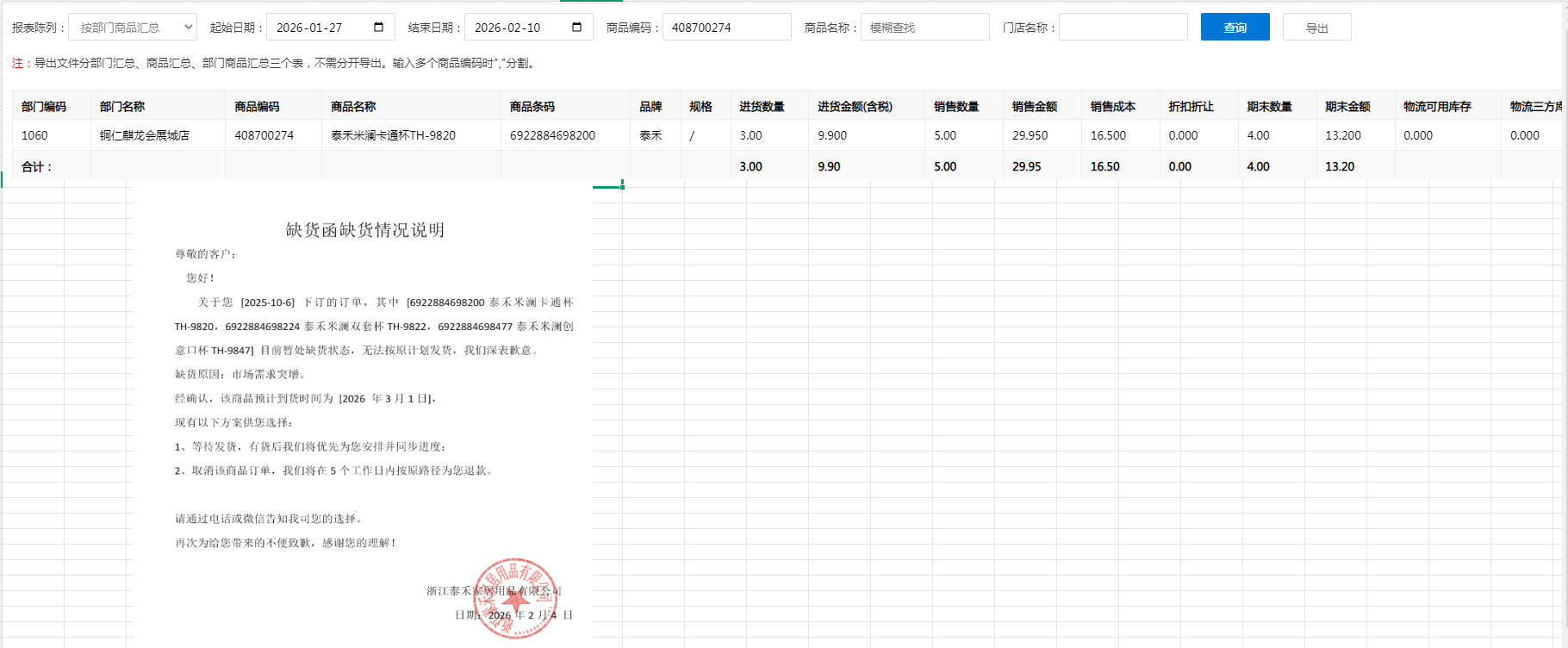Viewport: 1568px width, 648px height.
Task: Expand the 报表陈列 report type dropdown
Action: 133,28
